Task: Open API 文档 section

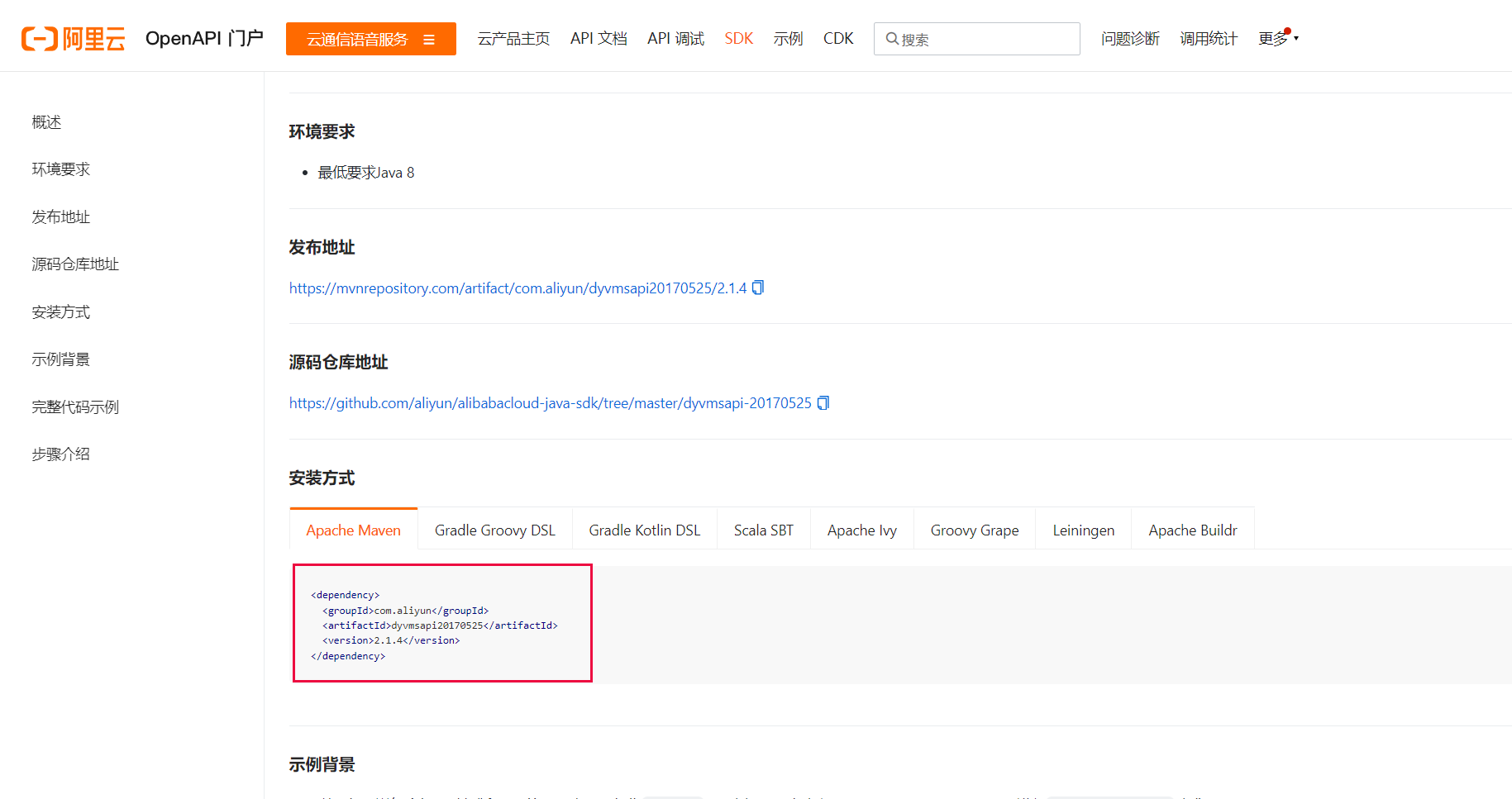Action: coord(599,39)
